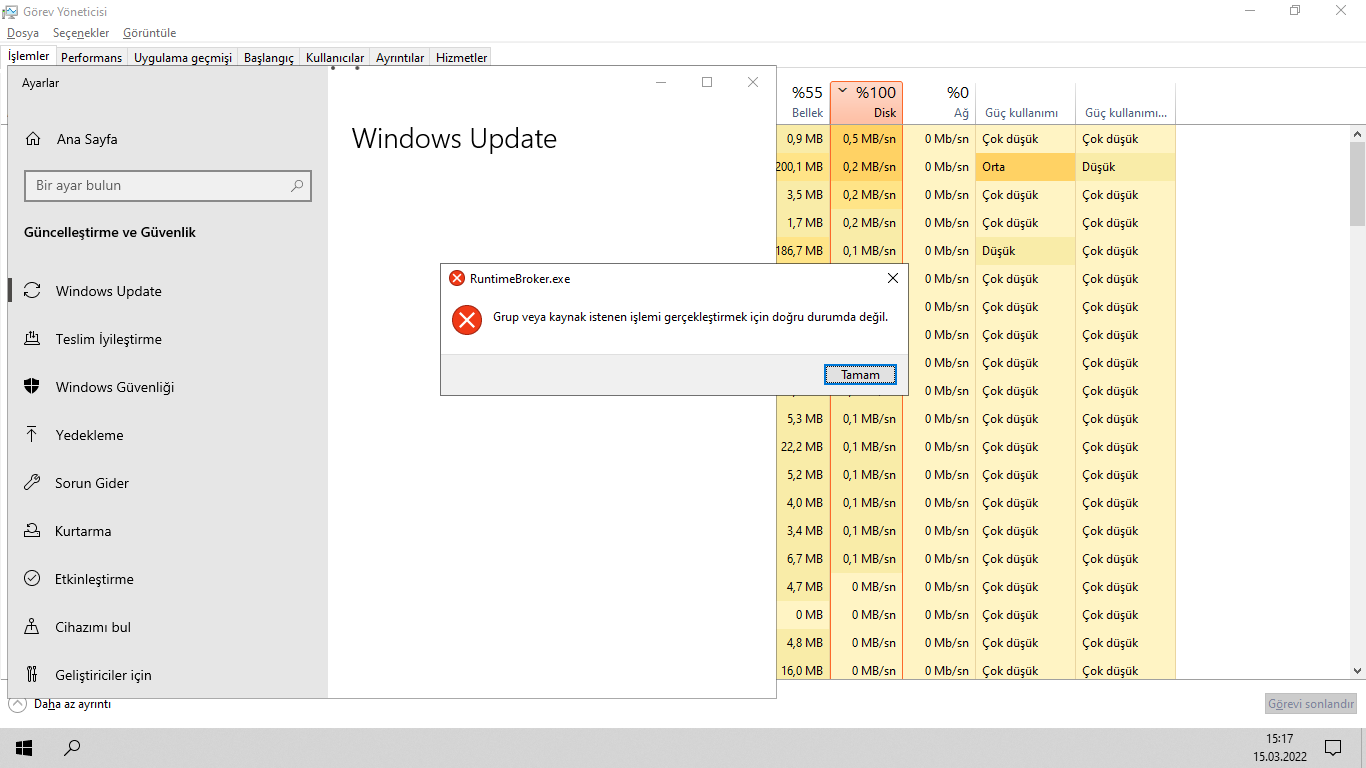Choose the Yedekleme upload-arrow icon

(x=32, y=435)
